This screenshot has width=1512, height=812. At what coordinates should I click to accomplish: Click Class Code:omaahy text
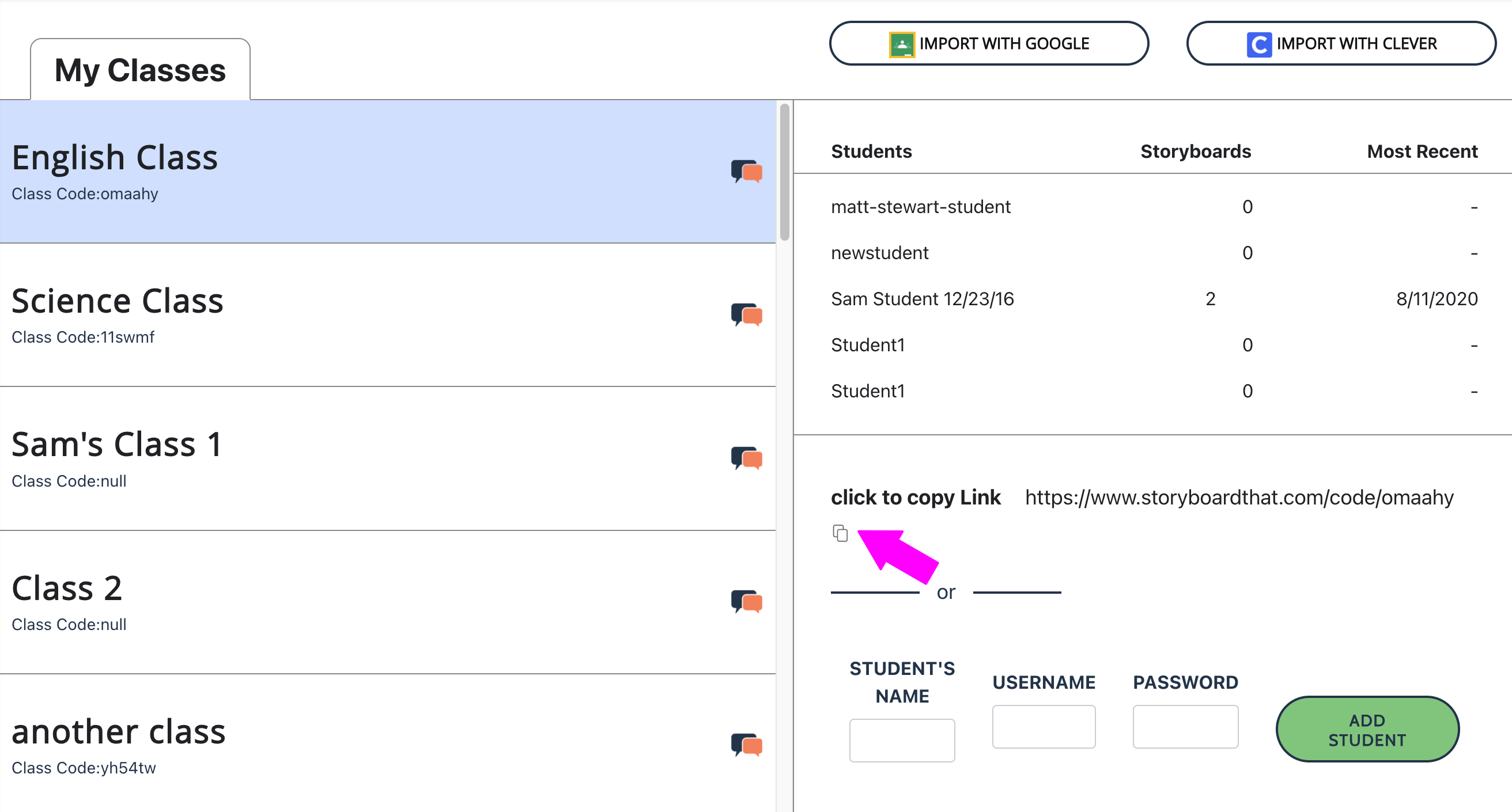pos(85,193)
